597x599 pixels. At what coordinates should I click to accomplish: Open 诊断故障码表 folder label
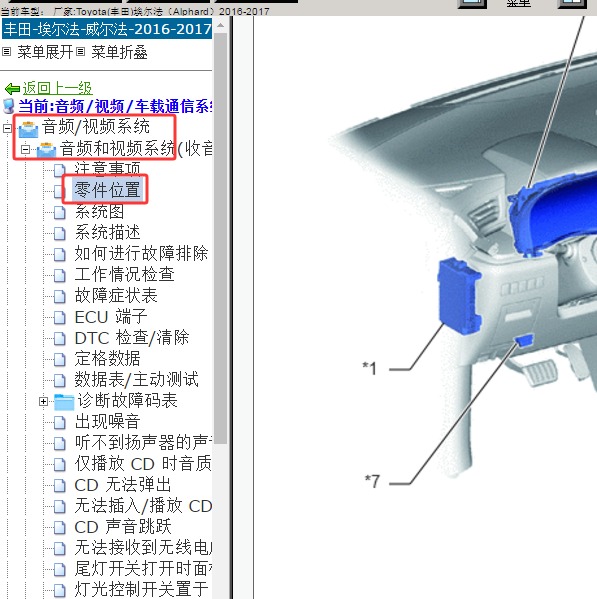point(127,401)
